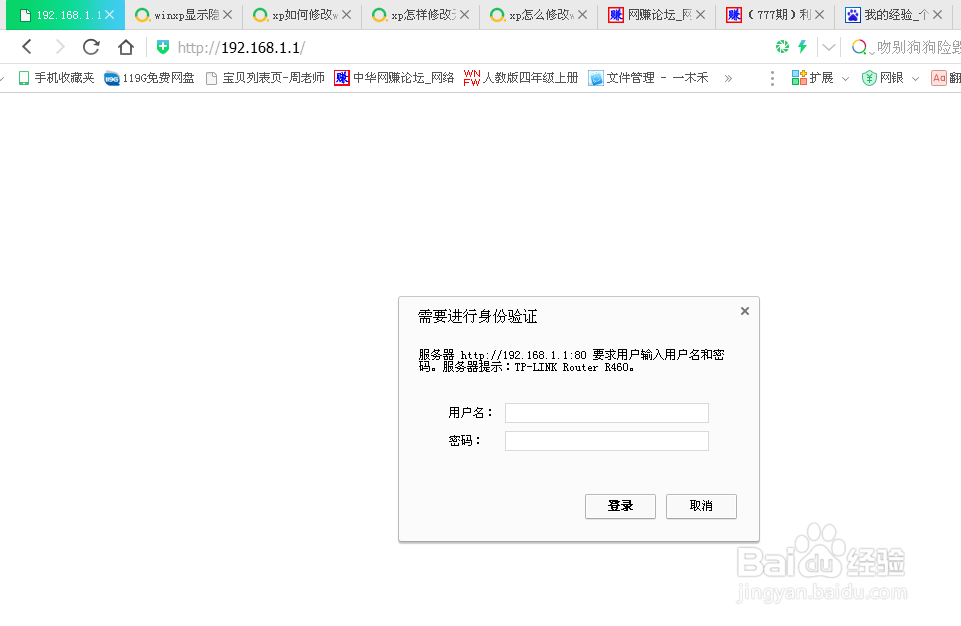Expand the 扩展 dropdown chevron
961x626 pixels.
(x=845, y=78)
